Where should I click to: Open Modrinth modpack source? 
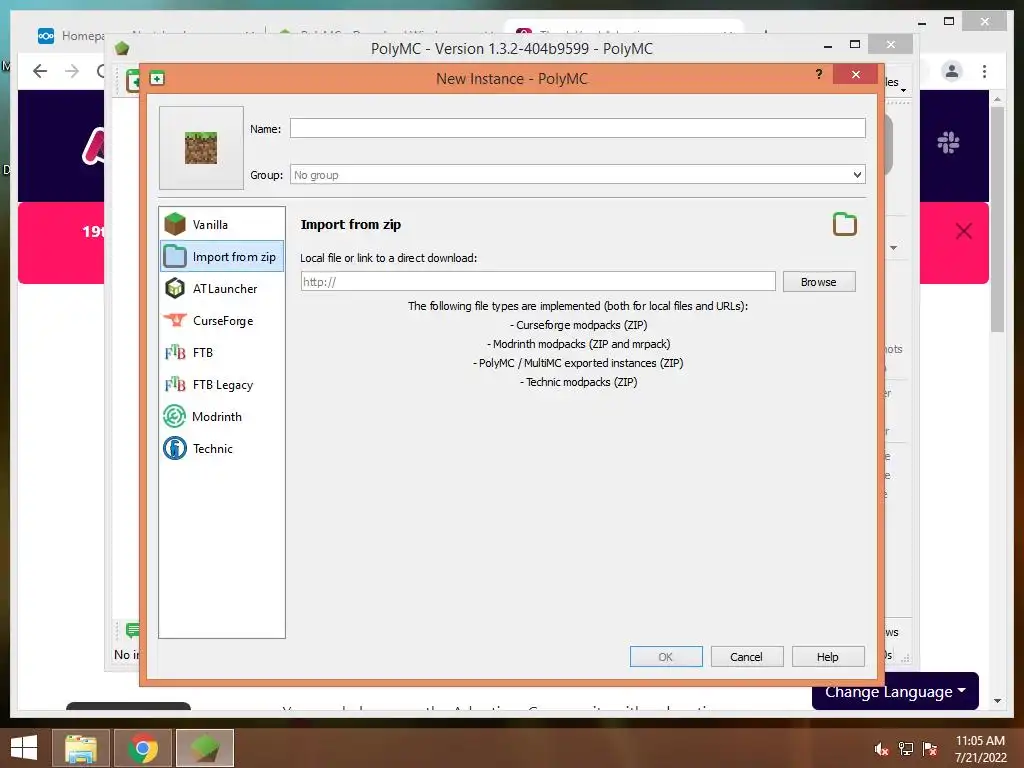tap(222, 417)
